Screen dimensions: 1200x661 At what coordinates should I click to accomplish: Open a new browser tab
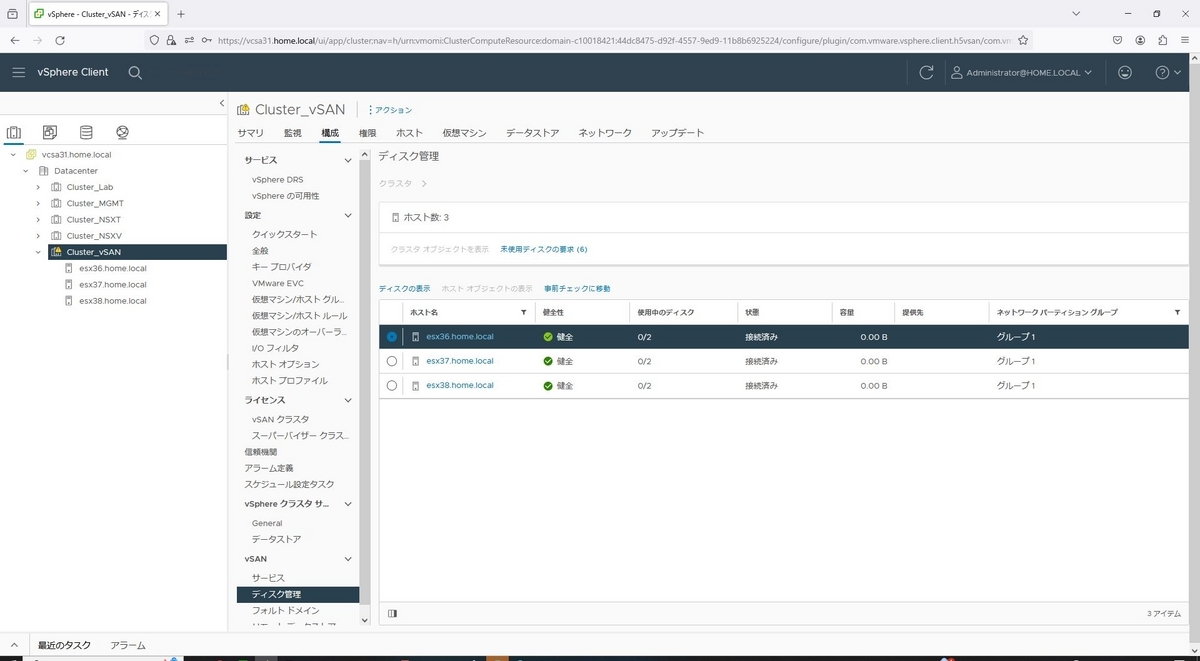click(181, 14)
